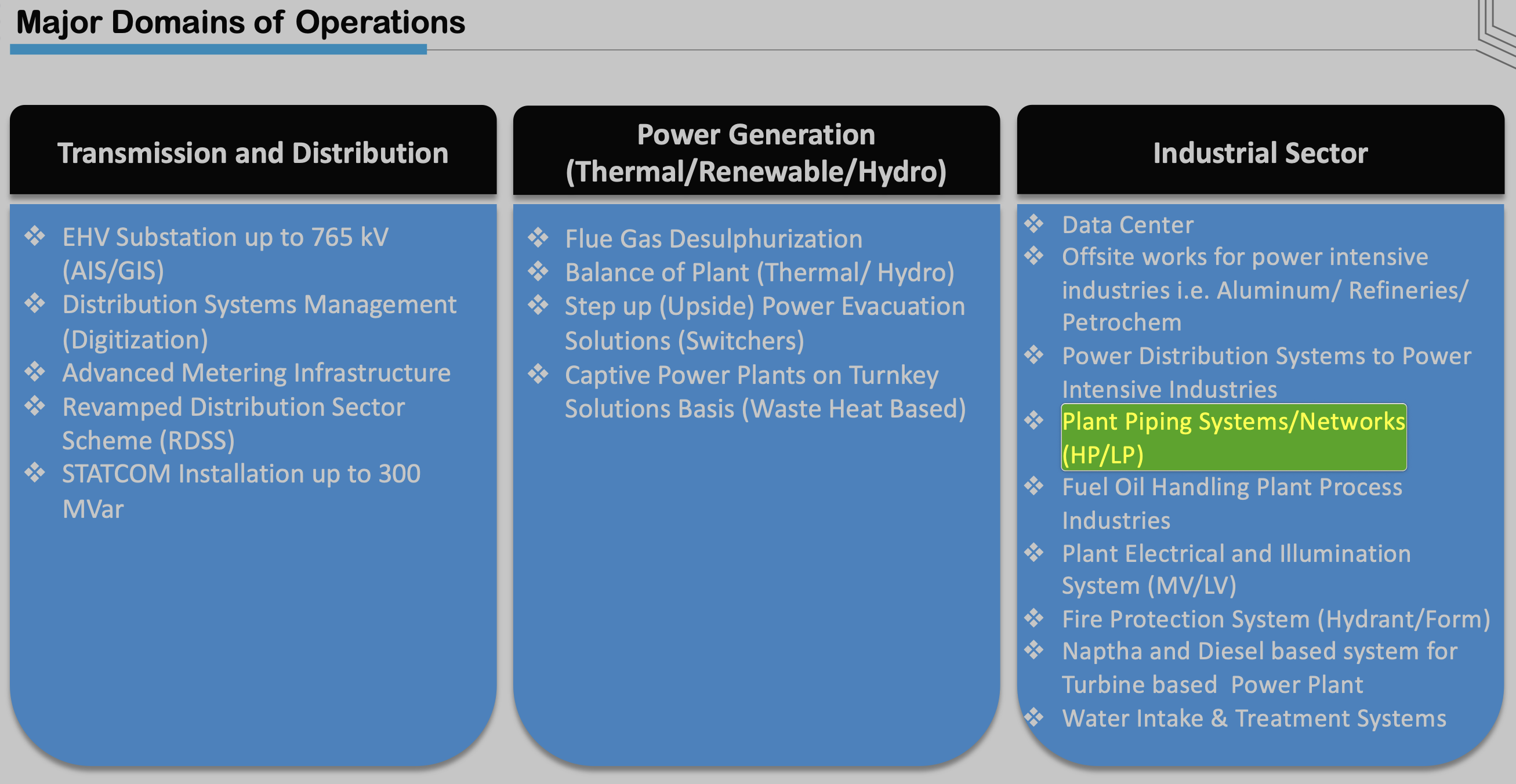Click the bullet icon beside Fire Protection System
Viewport: 1516px width, 784px height.
pyautogui.click(x=1033, y=618)
